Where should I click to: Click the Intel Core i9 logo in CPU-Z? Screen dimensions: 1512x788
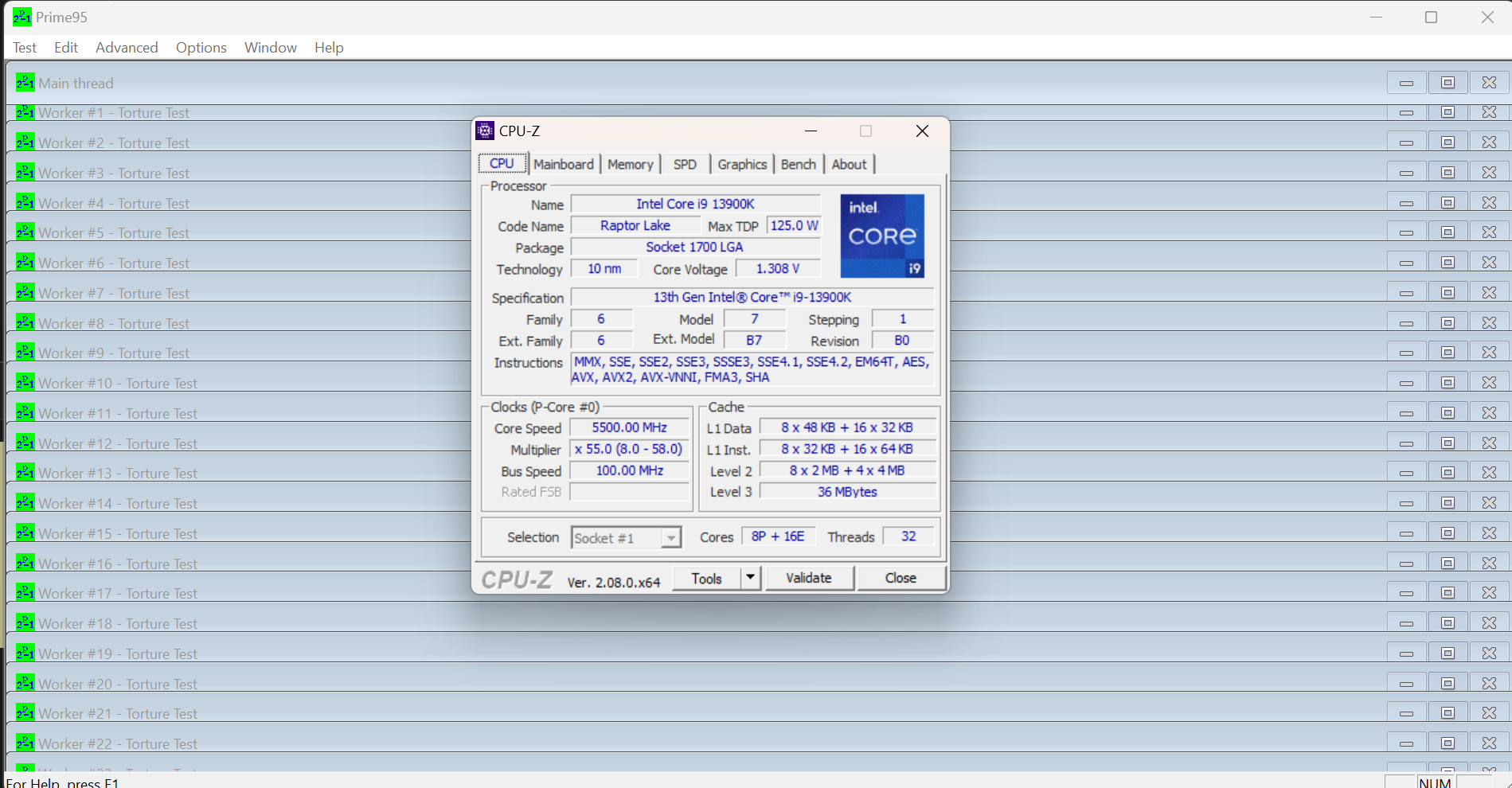click(882, 236)
